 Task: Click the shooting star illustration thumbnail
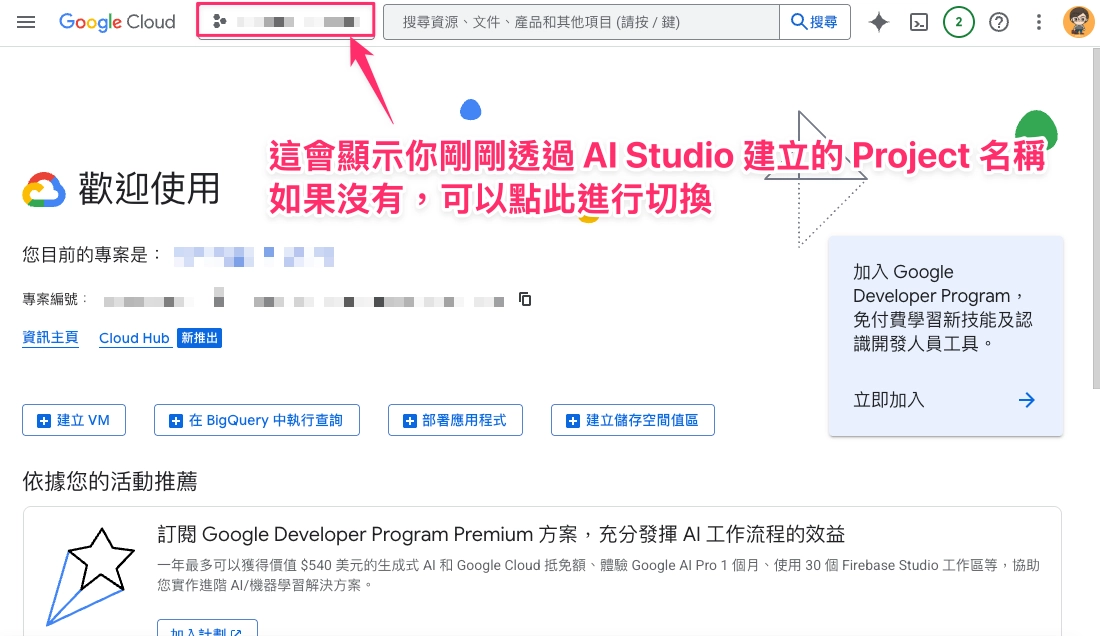tap(90, 576)
